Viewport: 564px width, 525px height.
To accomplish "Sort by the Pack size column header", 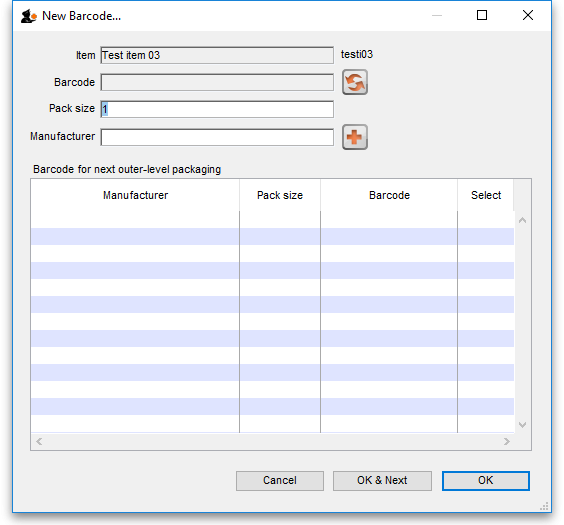I will click(x=280, y=195).
